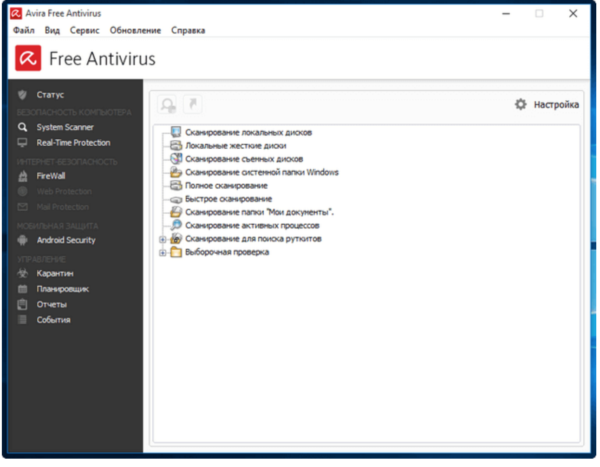Screen dimensions: 600x467
Task: Click the Настройка gear icon
Action: (x=520, y=104)
